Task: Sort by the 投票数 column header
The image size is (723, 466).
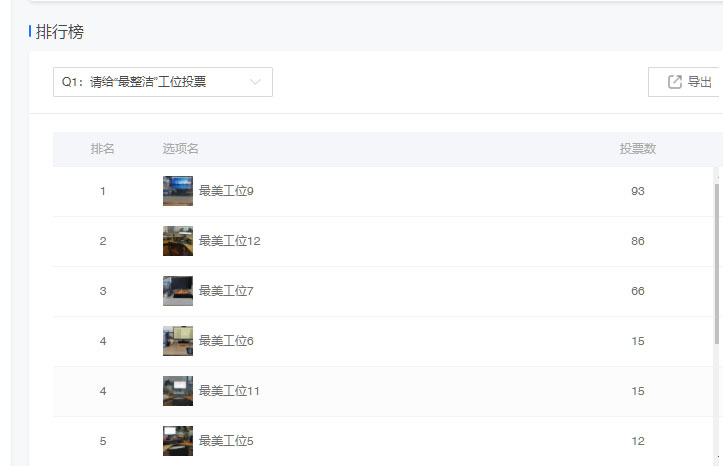Action: pyautogui.click(x=637, y=149)
